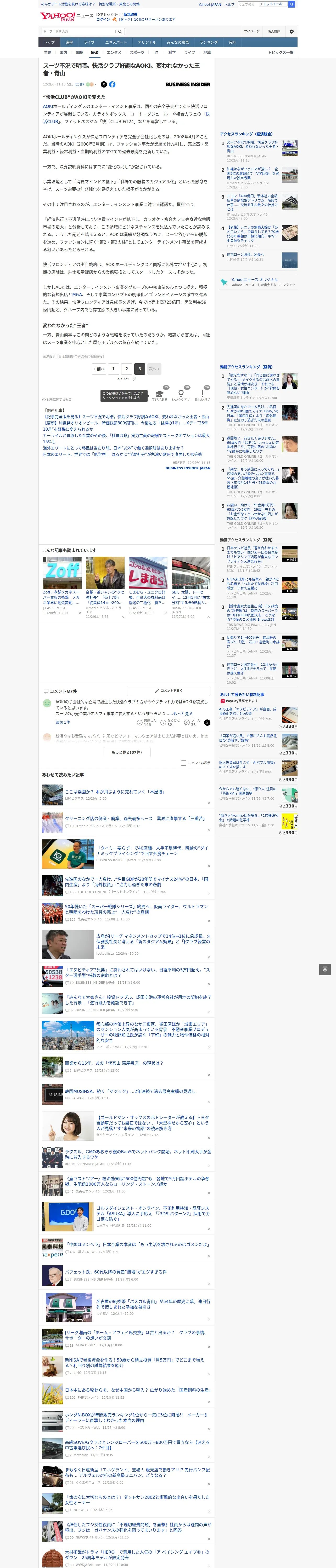Click the keyword search magnifier icon
This screenshot has width=336, height=1568.
coord(120,32)
